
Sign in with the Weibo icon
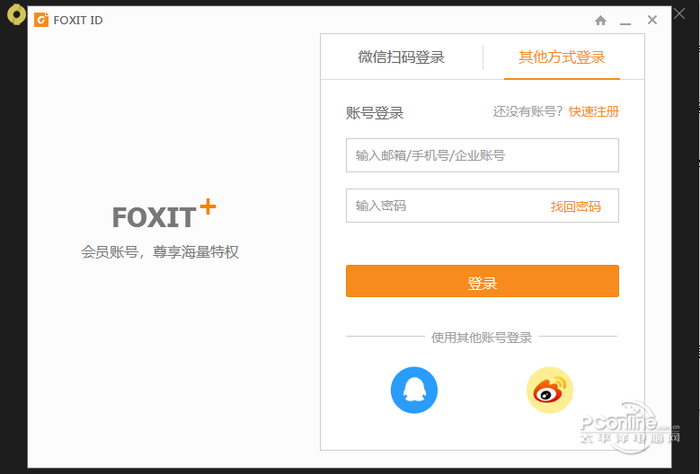pos(550,390)
